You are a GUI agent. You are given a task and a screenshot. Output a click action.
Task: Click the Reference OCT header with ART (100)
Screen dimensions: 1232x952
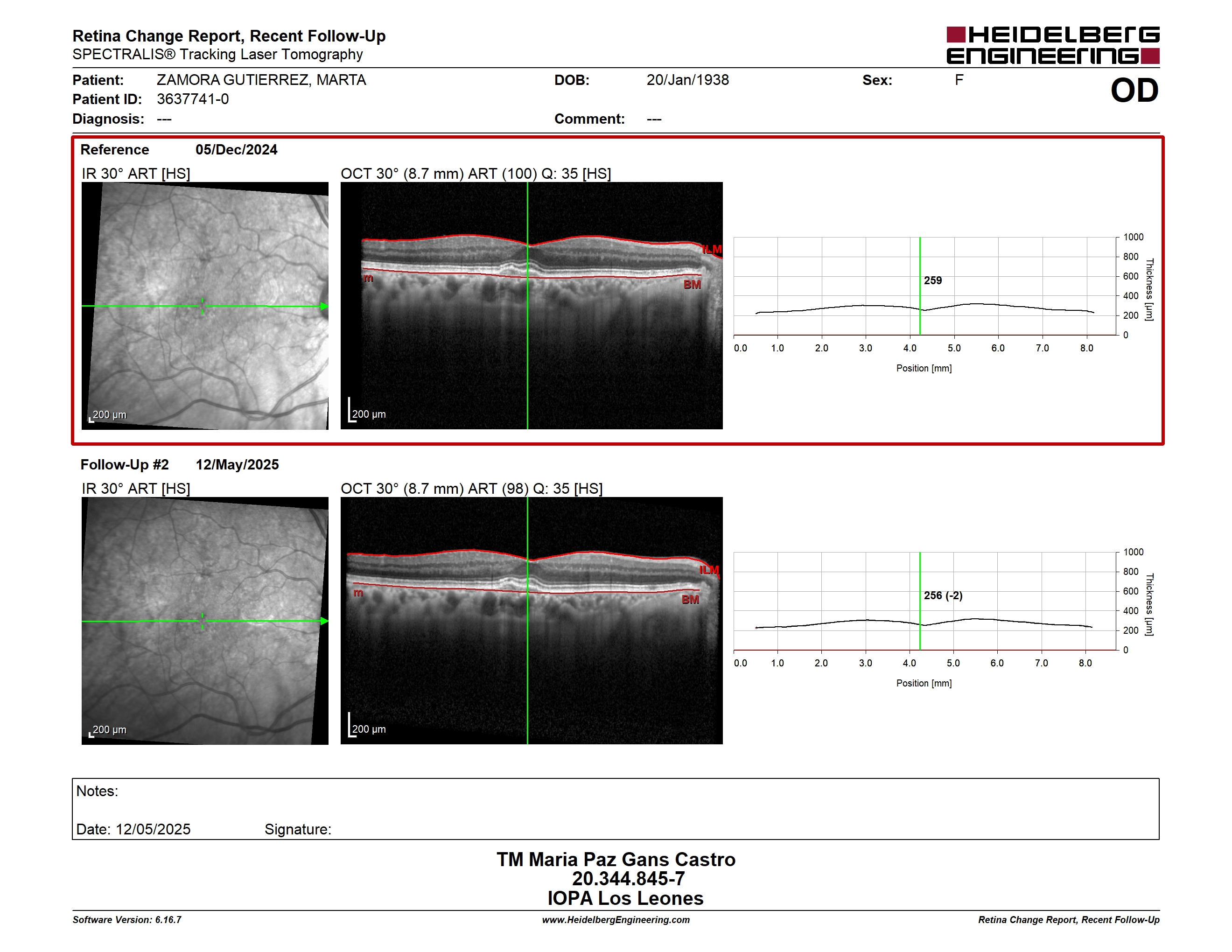(476, 174)
